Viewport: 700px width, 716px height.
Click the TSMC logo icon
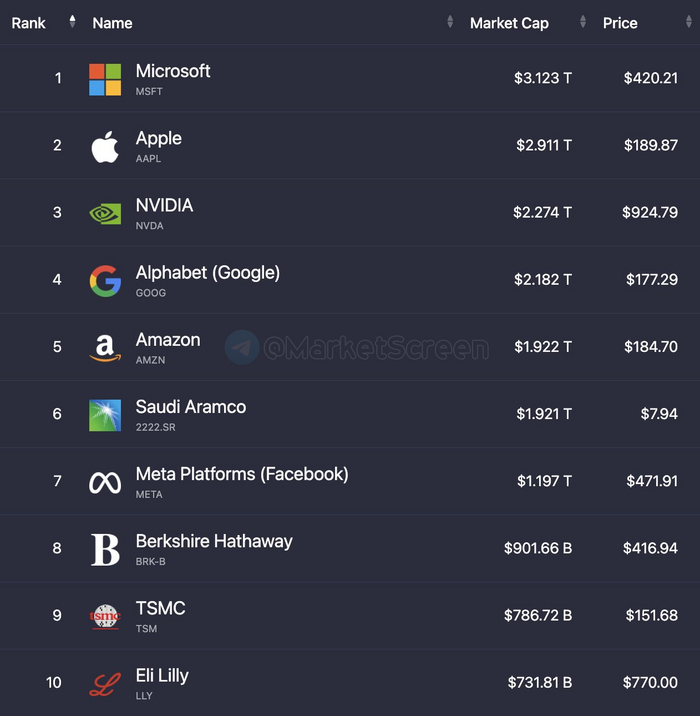(x=105, y=617)
